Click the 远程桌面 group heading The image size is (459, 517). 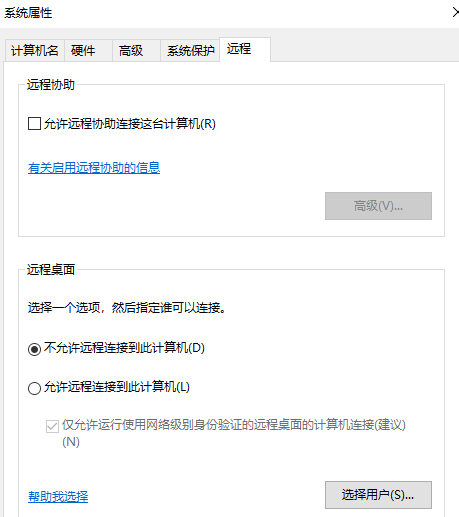click(x=51, y=270)
